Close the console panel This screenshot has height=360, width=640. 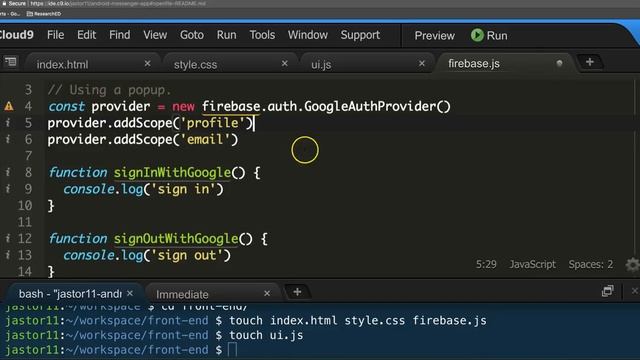[634, 291]
